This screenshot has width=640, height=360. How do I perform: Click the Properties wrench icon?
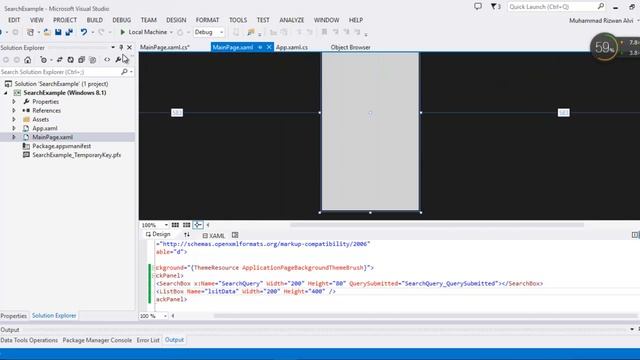tap(118, 60)
